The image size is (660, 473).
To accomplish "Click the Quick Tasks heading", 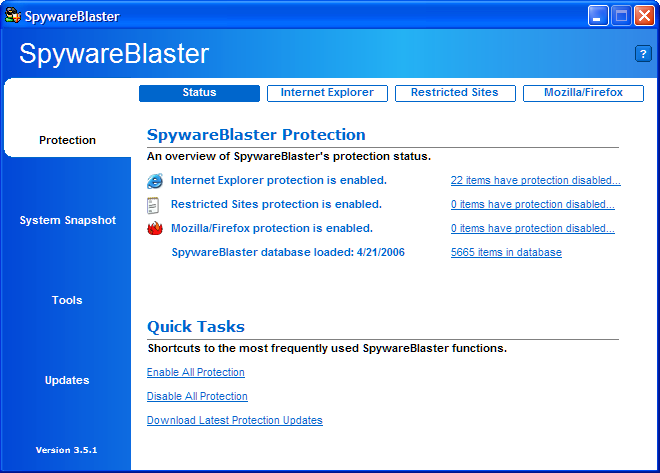I will click(x=196, y=327).
